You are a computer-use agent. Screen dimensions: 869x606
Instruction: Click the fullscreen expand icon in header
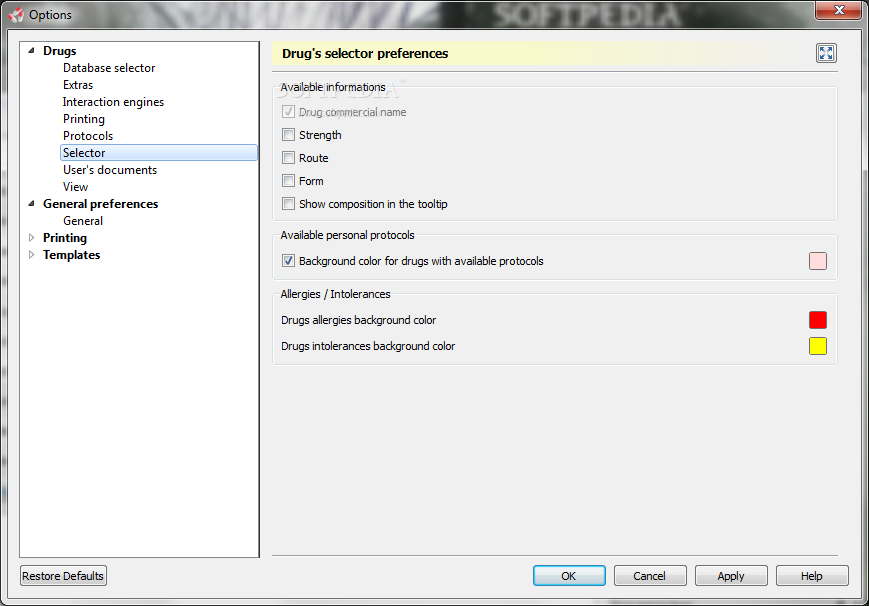point(826,53)
